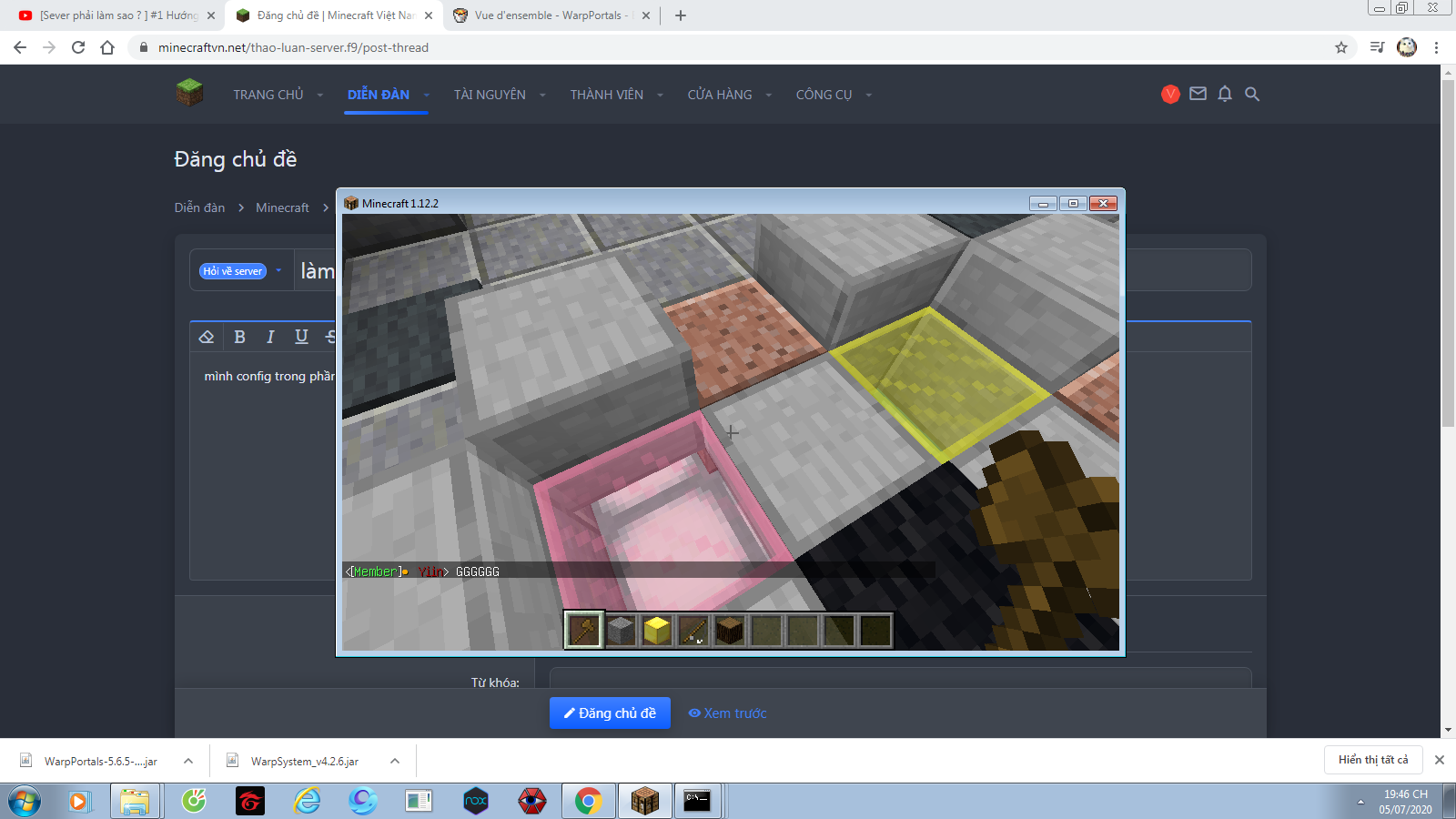Open Windows Explorer folder from the taskbar

(135, 801)
